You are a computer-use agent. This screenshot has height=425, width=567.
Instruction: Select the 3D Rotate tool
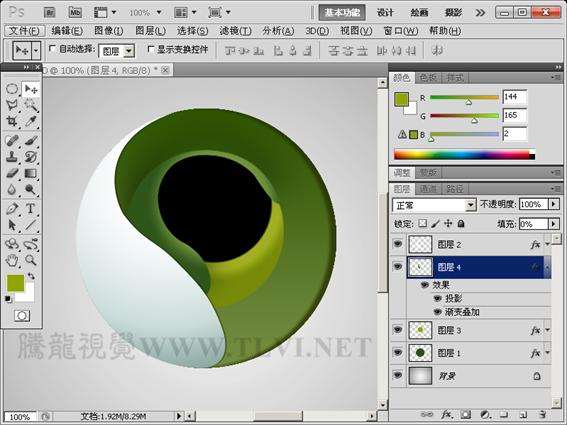(x=12, y=244)
